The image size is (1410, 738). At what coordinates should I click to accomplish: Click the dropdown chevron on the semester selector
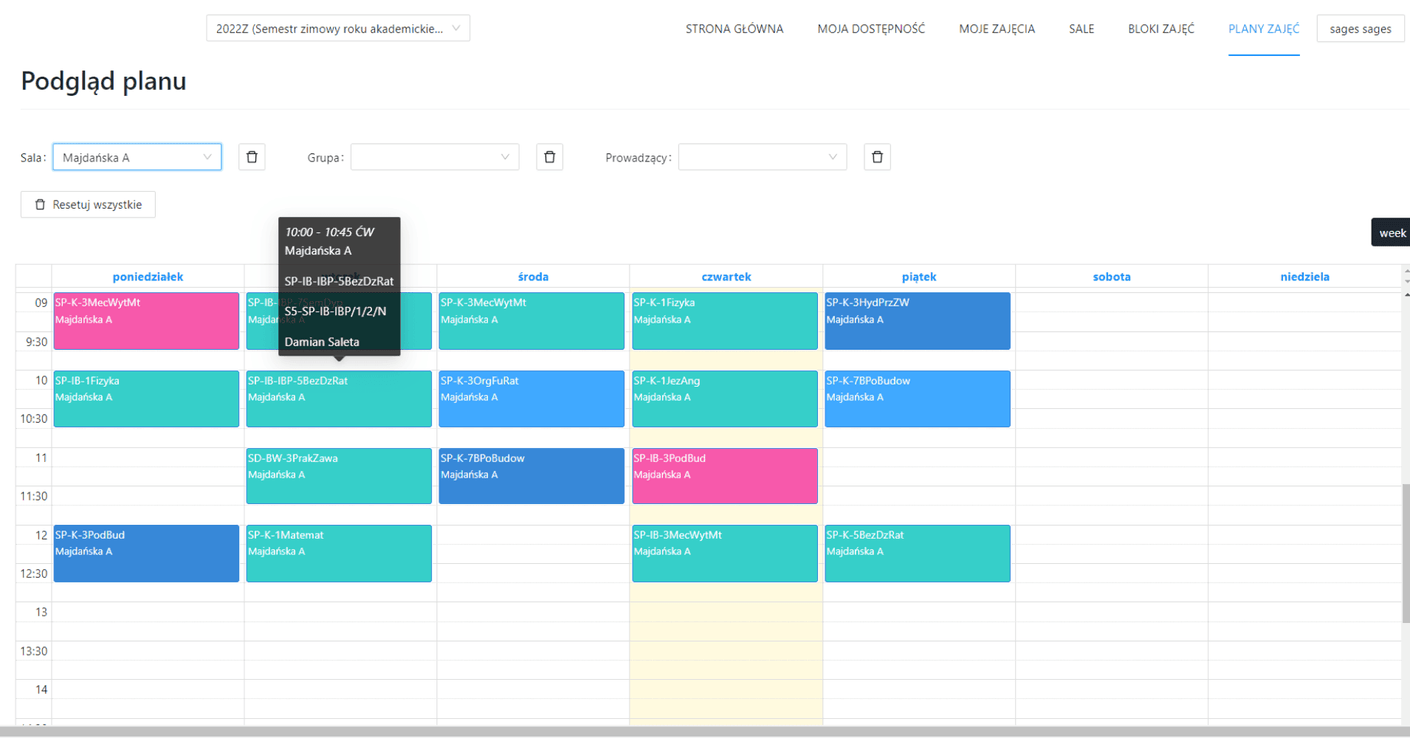[x=457, y=28]
